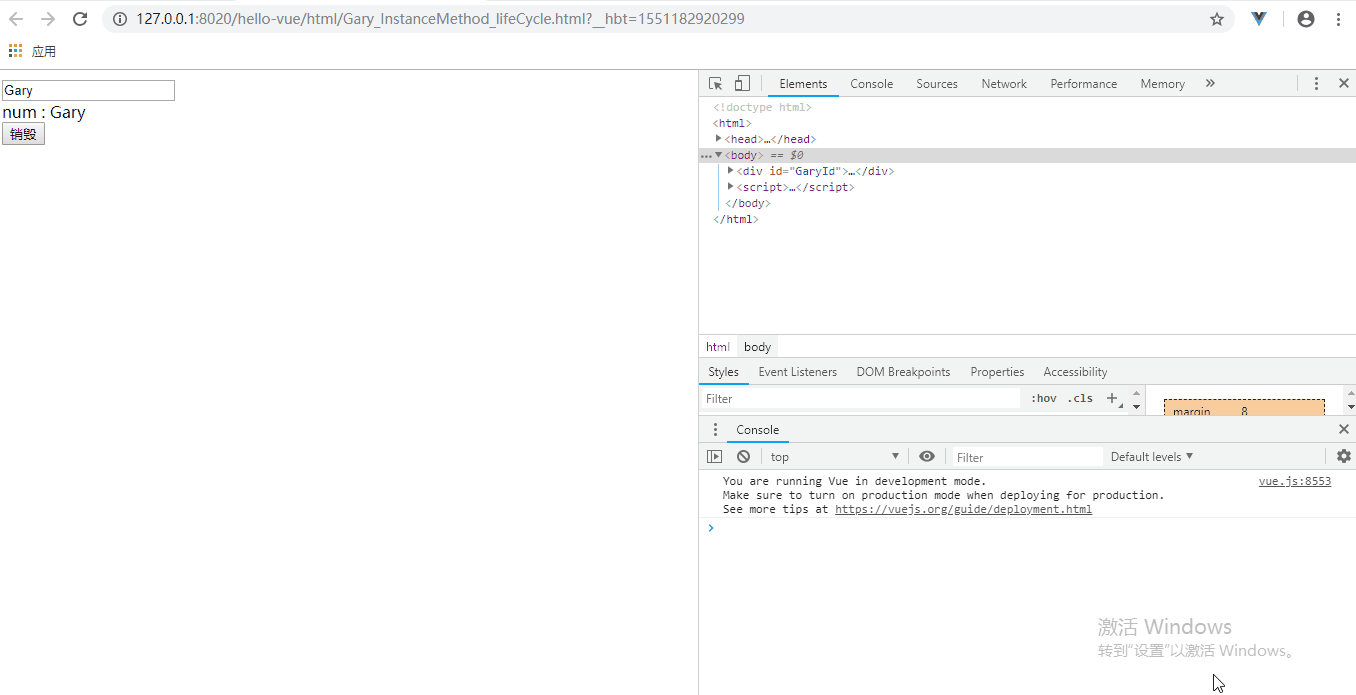Create a live expression with eye icon
This screenshot has width=1356, height=695.
927,456
